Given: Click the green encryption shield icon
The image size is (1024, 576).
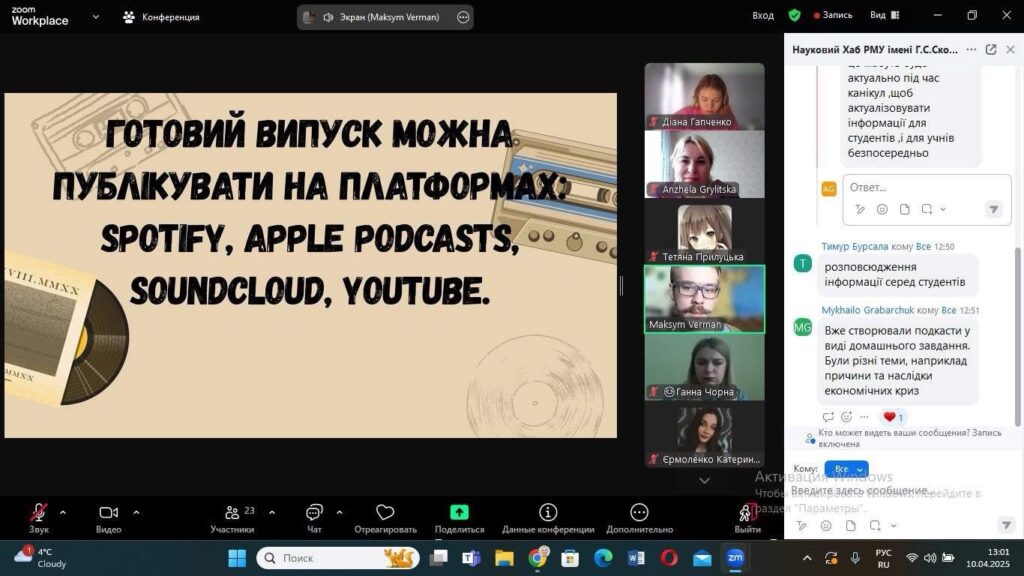Looking at the screenshot, I should [x=794, y=16].
